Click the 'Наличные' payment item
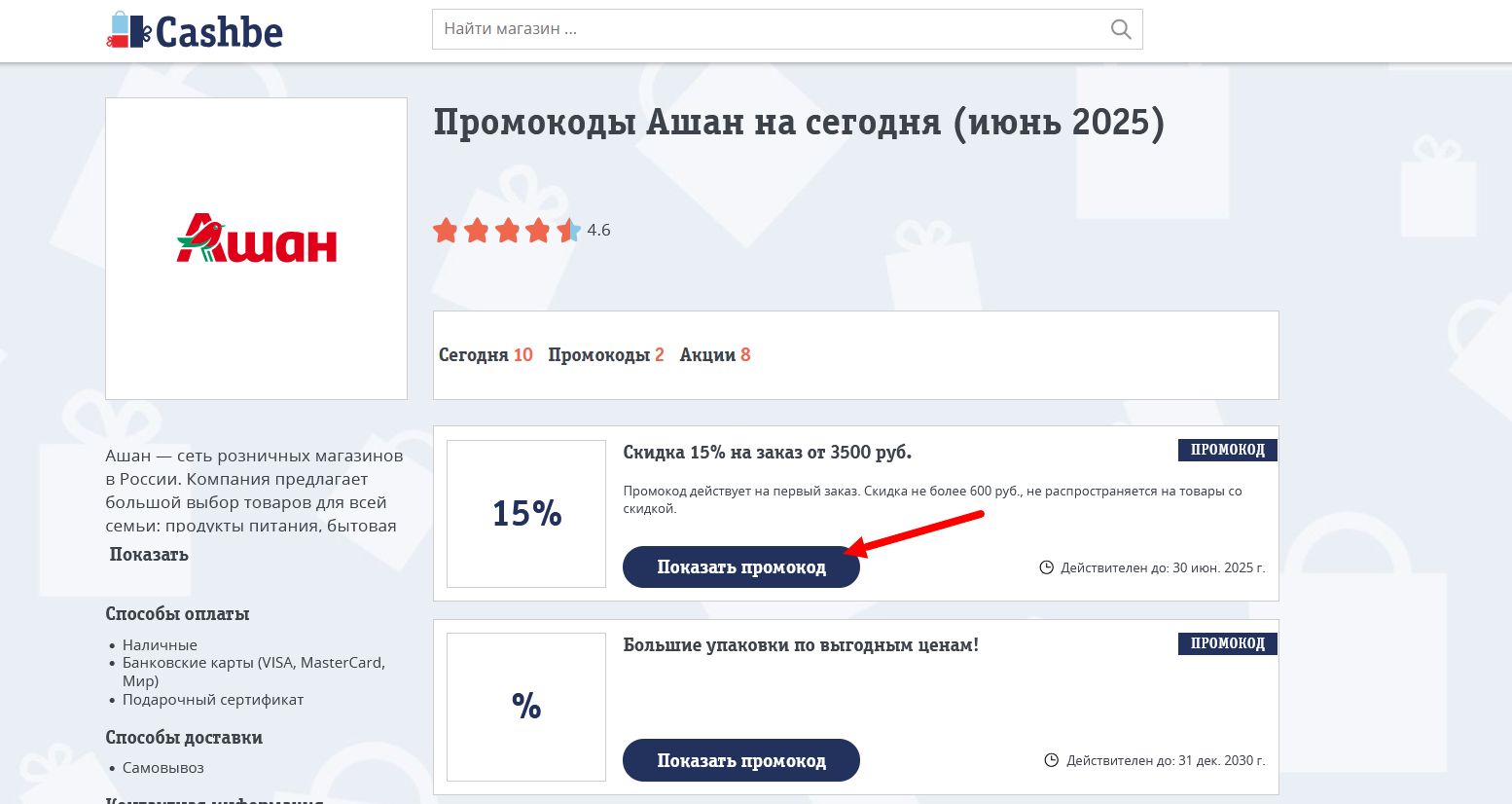 coord(160,645)
